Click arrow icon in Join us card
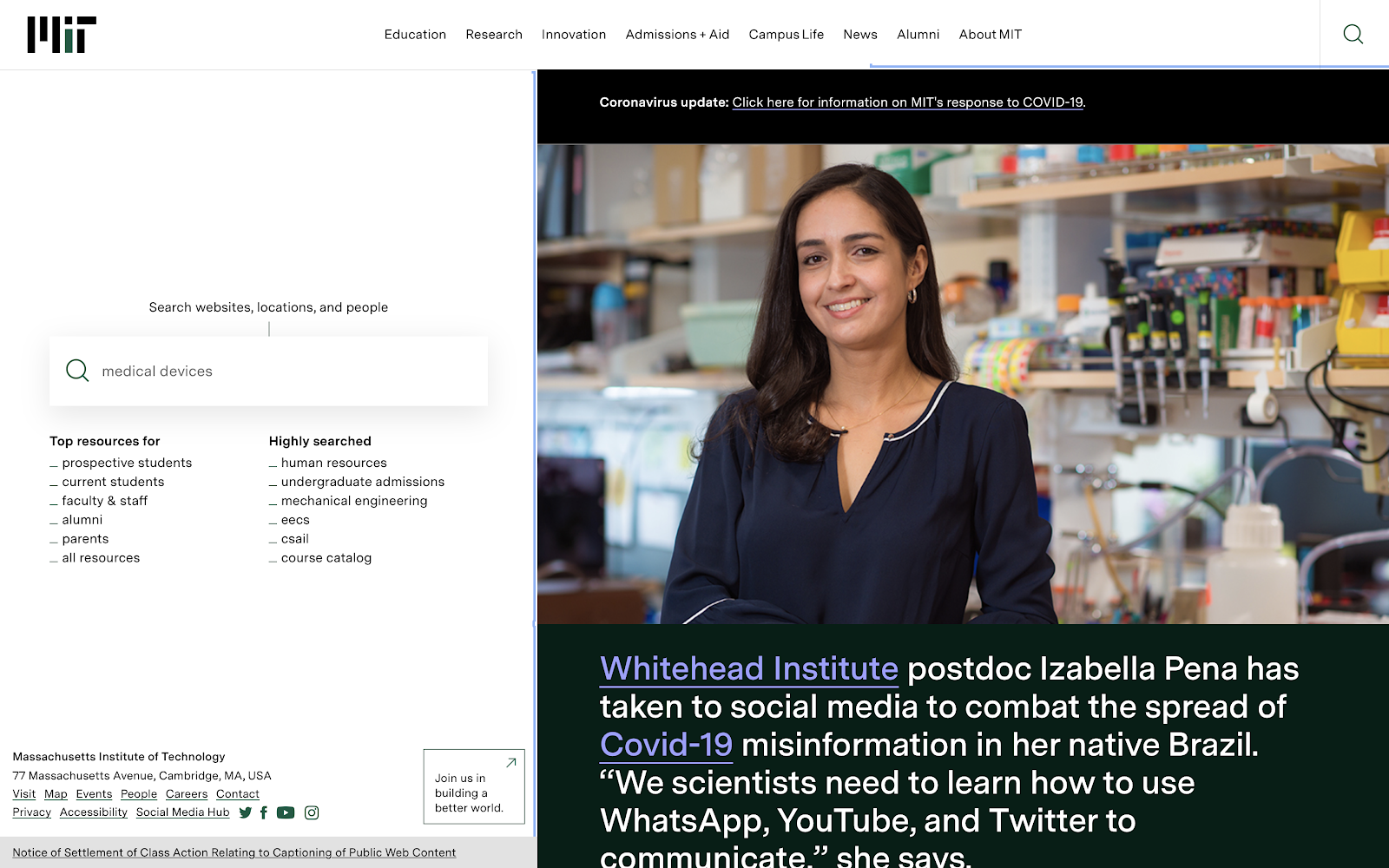1389x868 pixels. pyautogui.click(x=511, y=762)
